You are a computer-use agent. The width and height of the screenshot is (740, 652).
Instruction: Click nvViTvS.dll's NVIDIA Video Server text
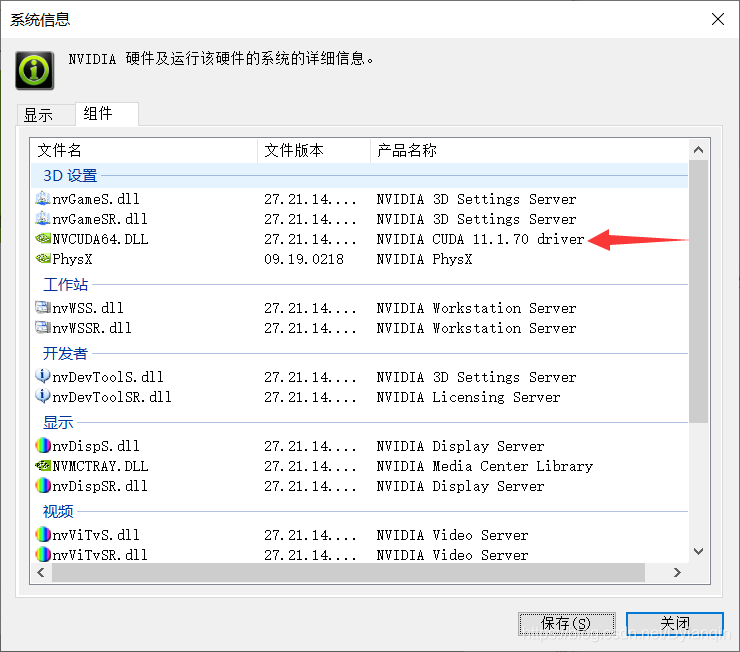coord(452,535)
